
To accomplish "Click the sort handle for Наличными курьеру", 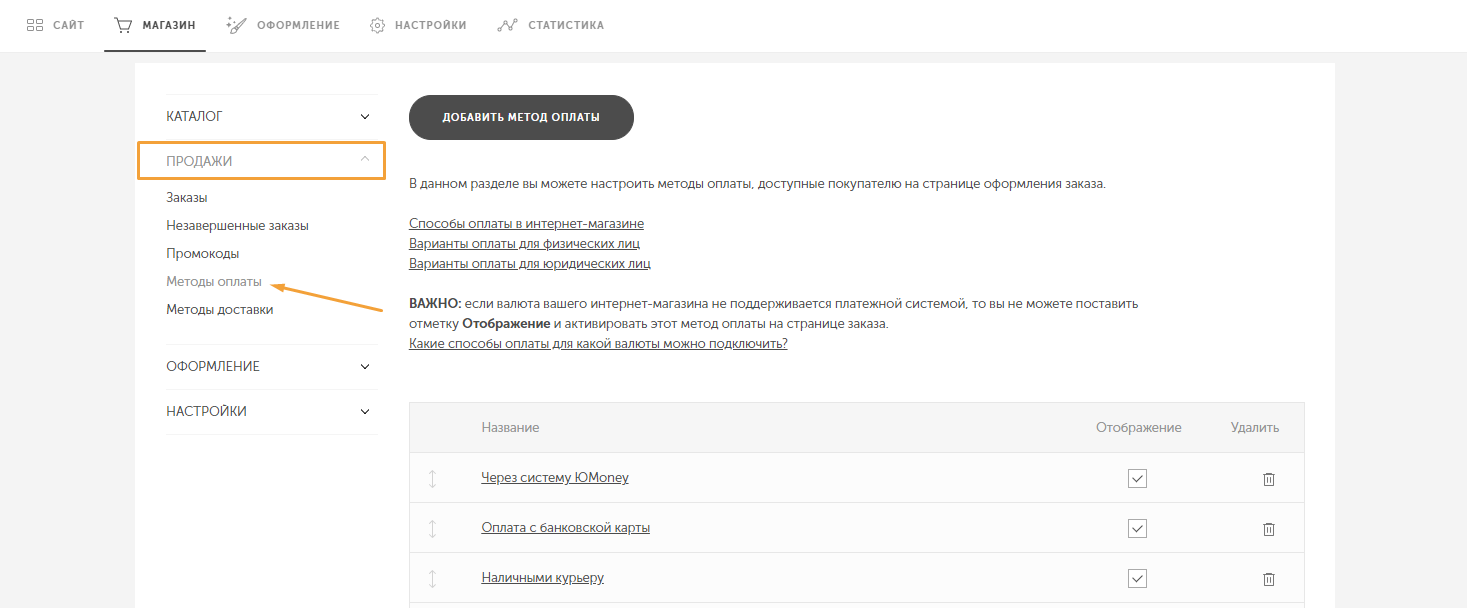I will (433, 579).
